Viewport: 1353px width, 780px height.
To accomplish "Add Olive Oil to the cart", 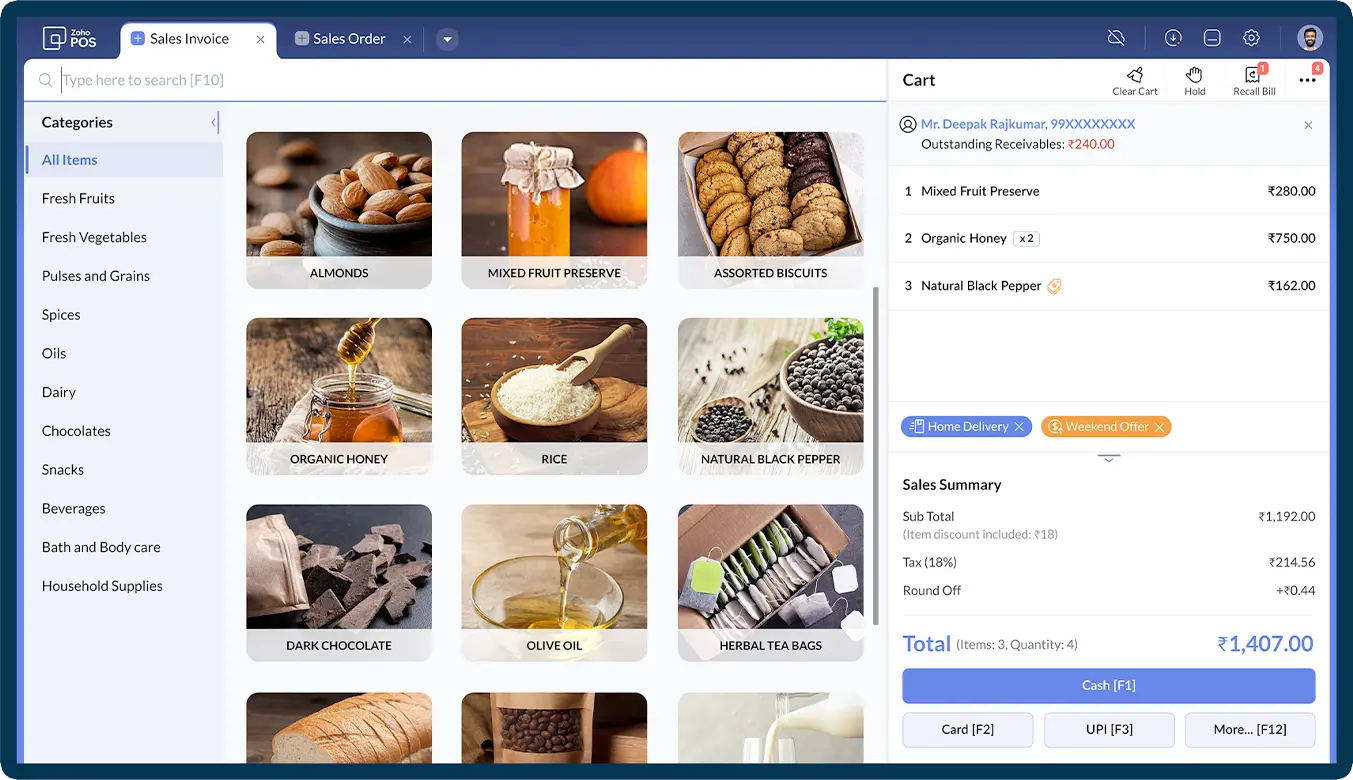I will pyautogui.click(x=554, y=582).
